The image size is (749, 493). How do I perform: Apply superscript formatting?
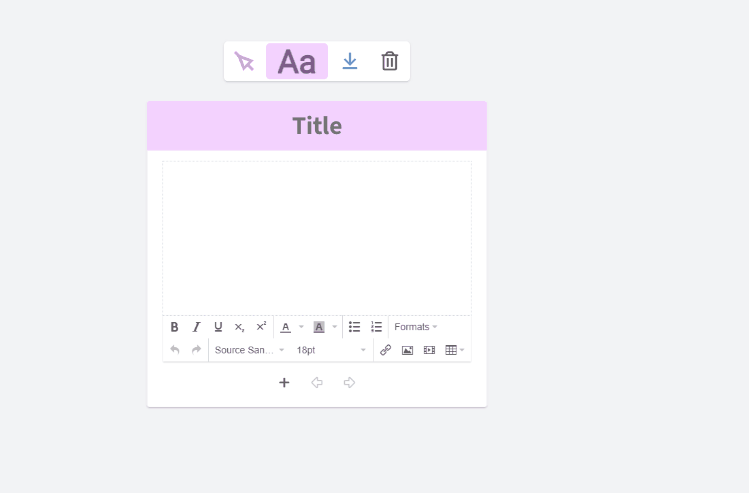click(261, 327)
